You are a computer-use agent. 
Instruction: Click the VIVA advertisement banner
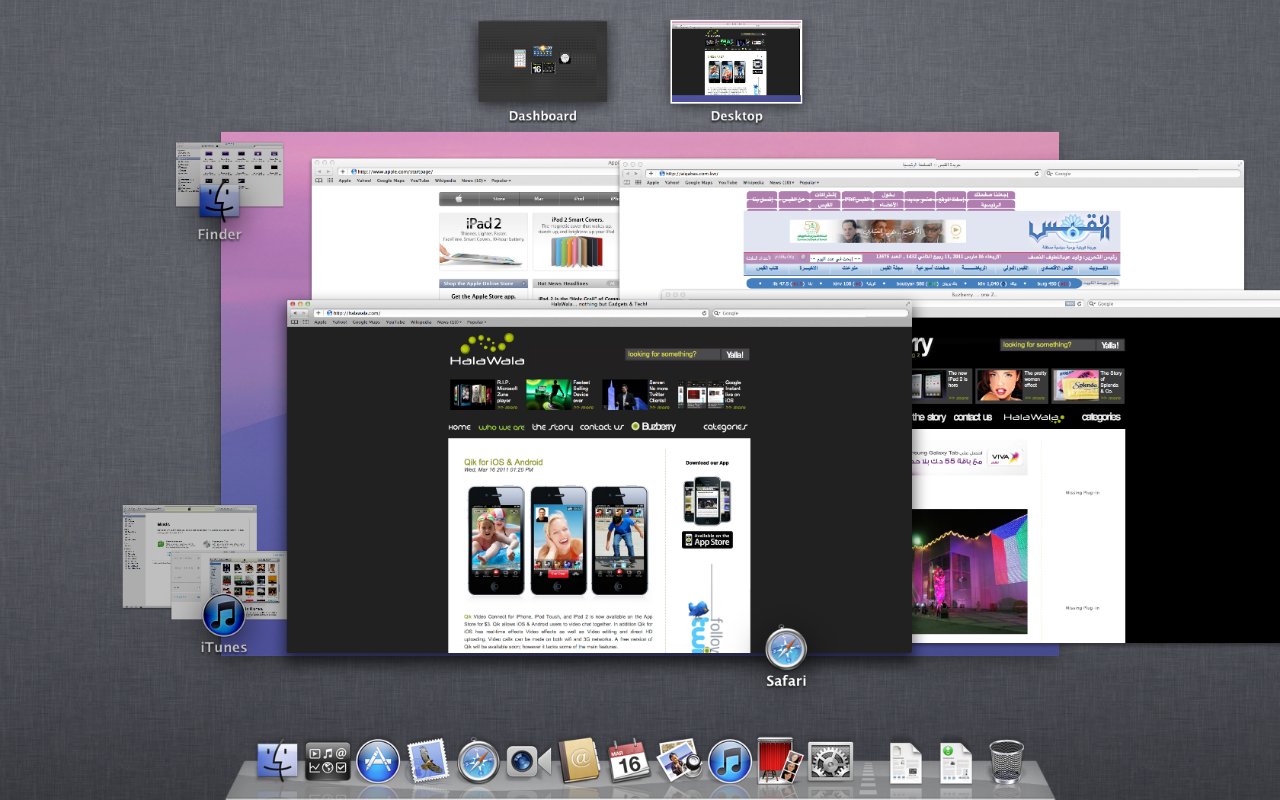968,458
